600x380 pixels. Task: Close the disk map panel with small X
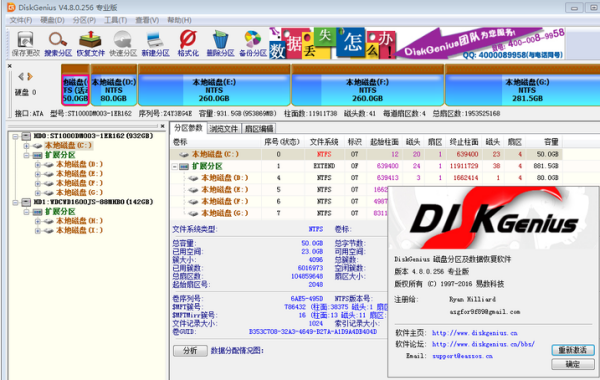(10, 66)
